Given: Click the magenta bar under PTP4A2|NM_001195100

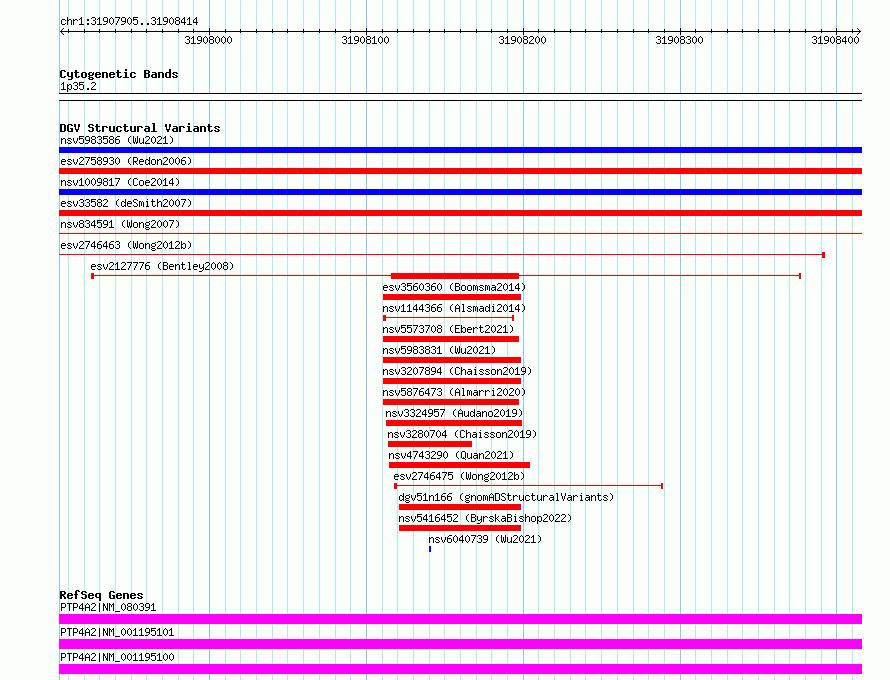Looking at the screenshot, I should click(x=460, y=669).
